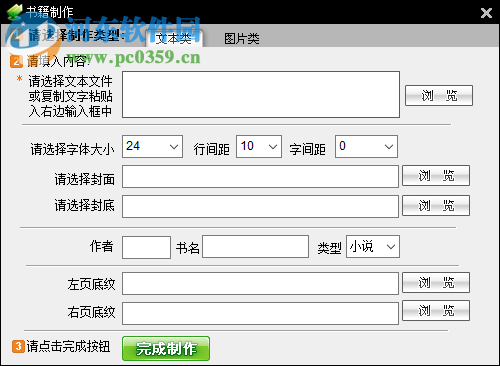
Task: Browse for left page background texture
Action: pyautogui.click(x=436, y=283)
